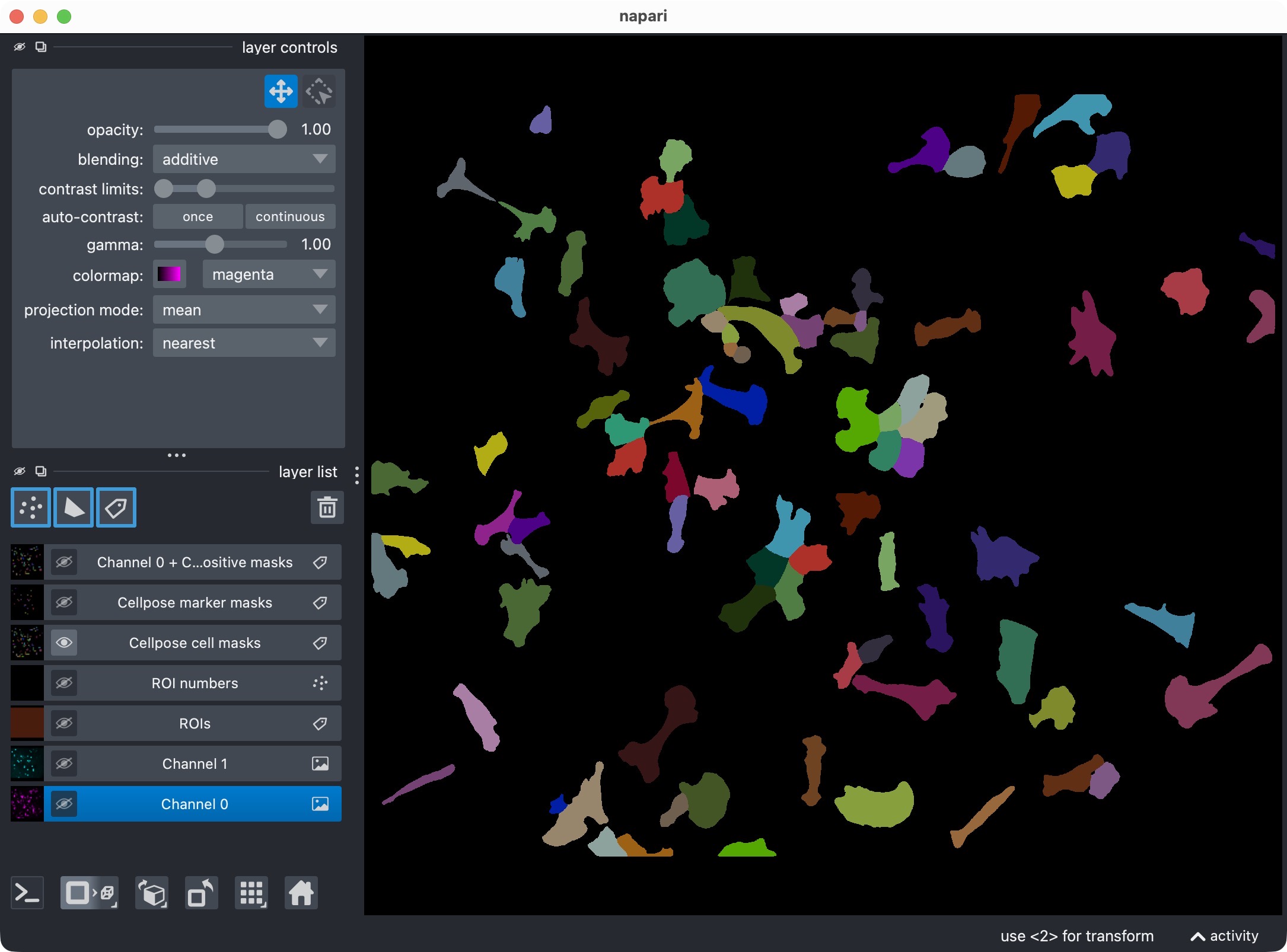The width and height of the screenshot is (1287, 952).
Task: Click the image icon on Channel 1 layer
Action: [320, 764]
